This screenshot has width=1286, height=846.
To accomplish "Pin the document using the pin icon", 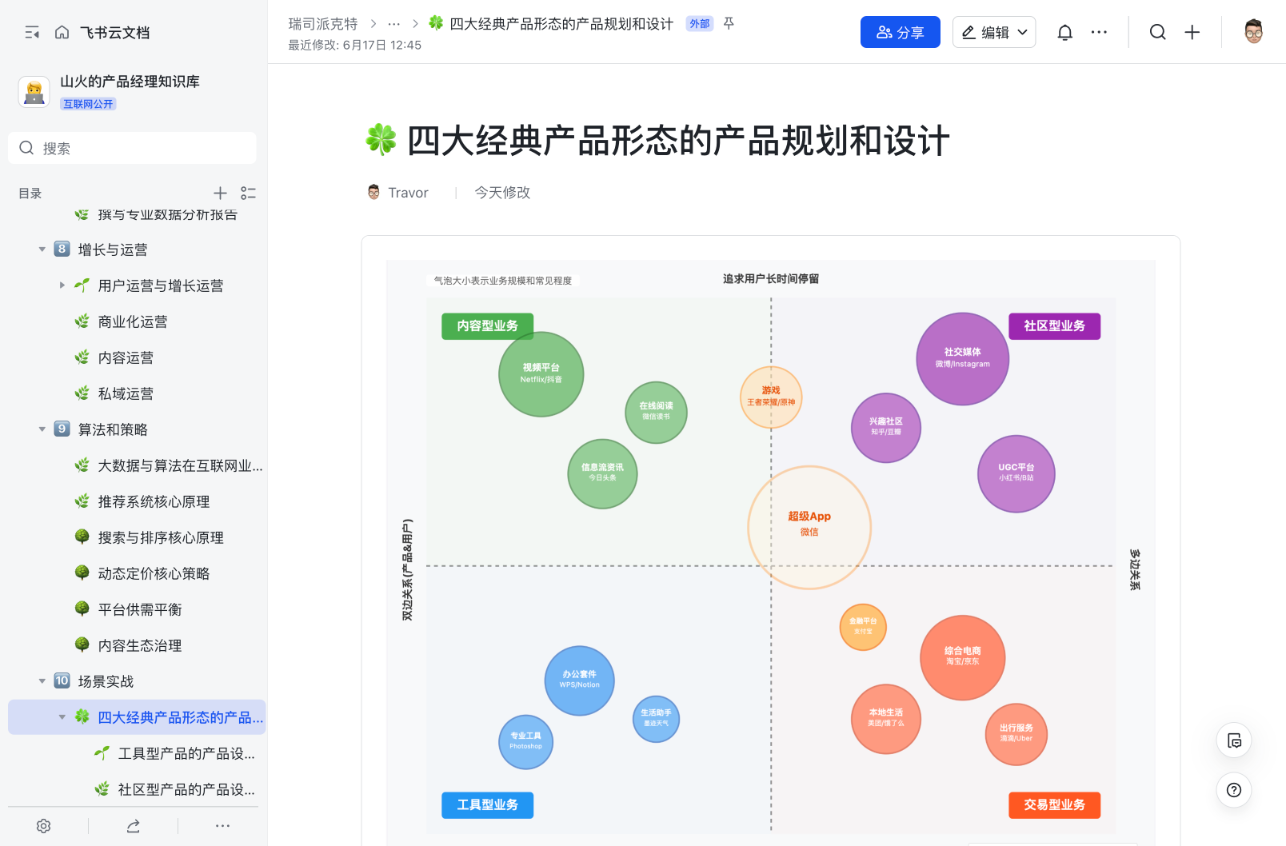I will click(x=728, y=23).
